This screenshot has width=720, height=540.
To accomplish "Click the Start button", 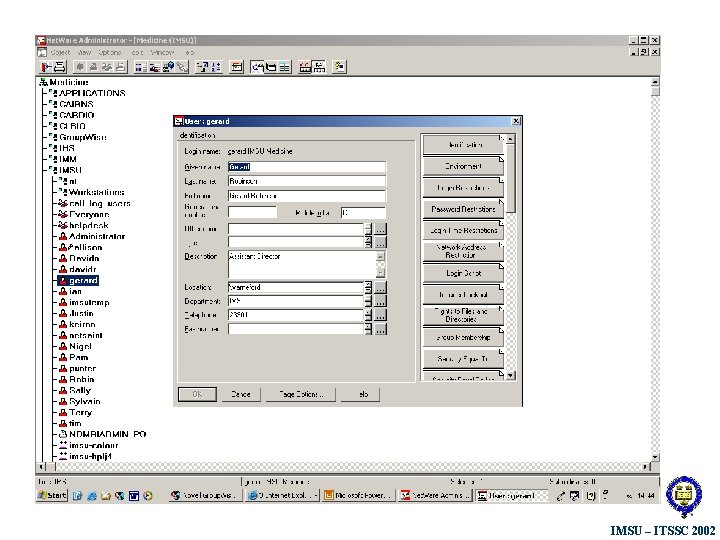I will [x=52, y=495].
